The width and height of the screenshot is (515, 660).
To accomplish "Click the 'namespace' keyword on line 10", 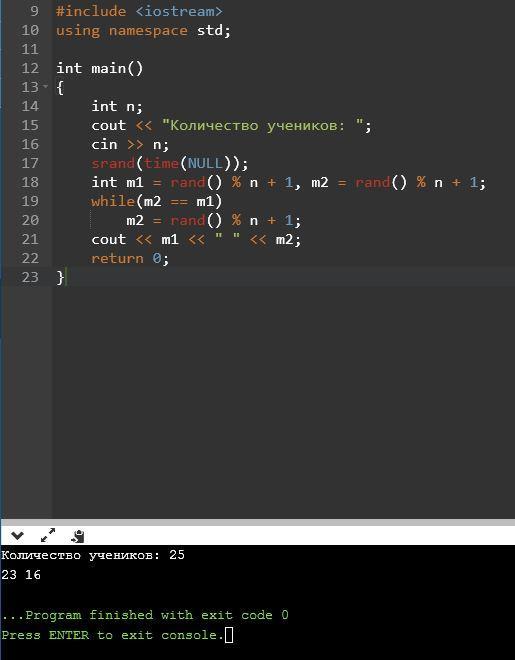I will 148,31.
